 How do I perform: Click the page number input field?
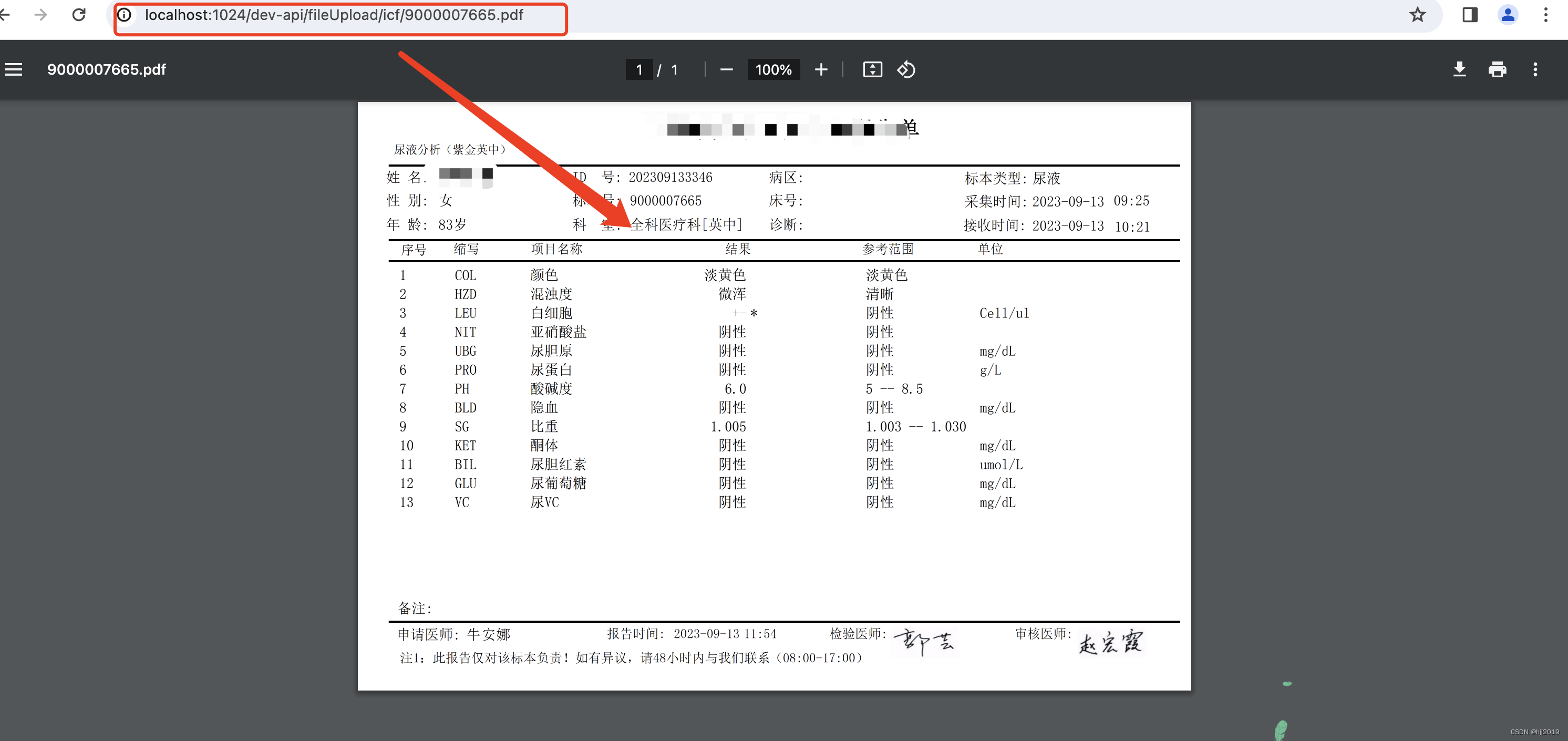pos(639,69)
